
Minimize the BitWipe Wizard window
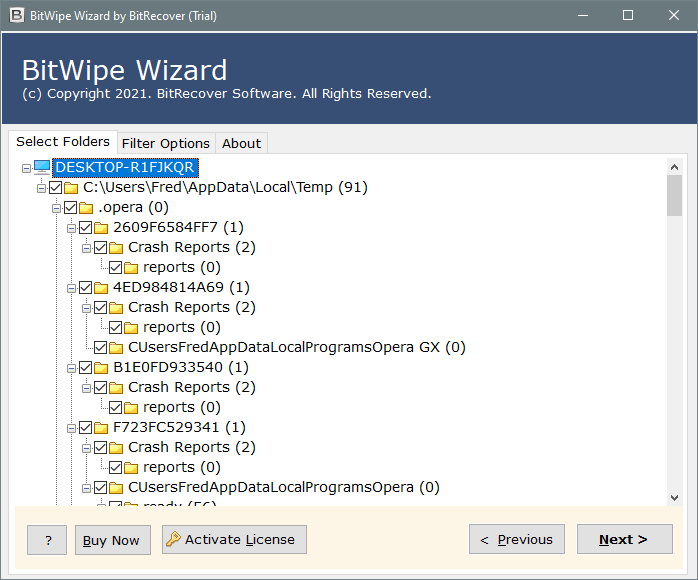(583, 16)
